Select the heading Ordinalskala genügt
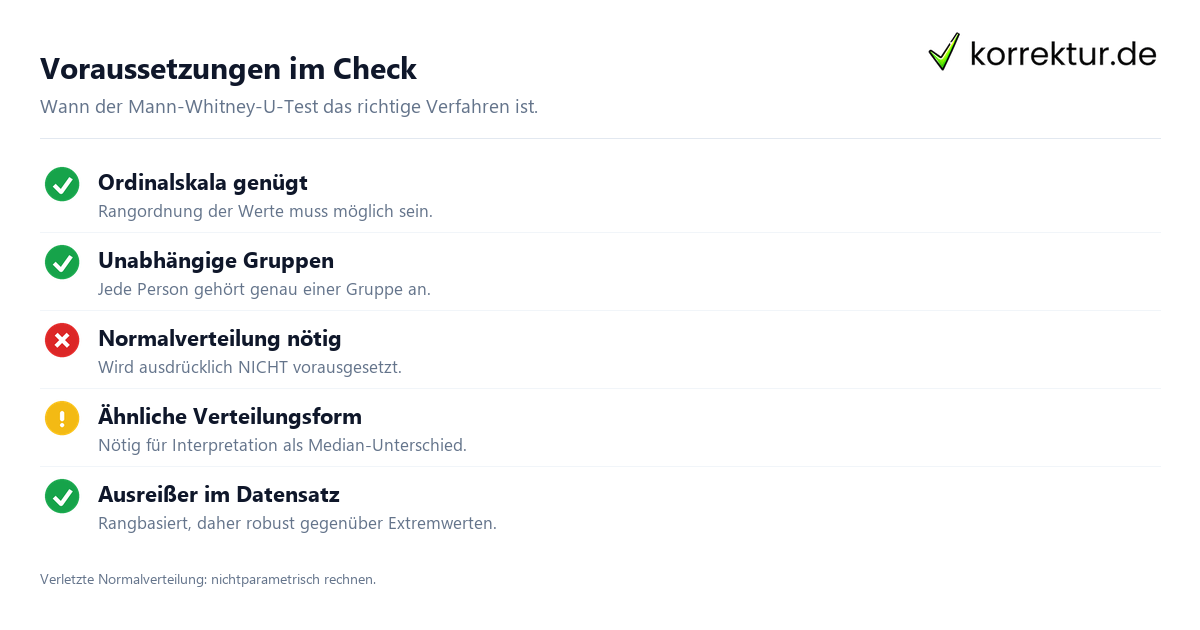Screen dimensions: 1200x630 tap(203, 183)
